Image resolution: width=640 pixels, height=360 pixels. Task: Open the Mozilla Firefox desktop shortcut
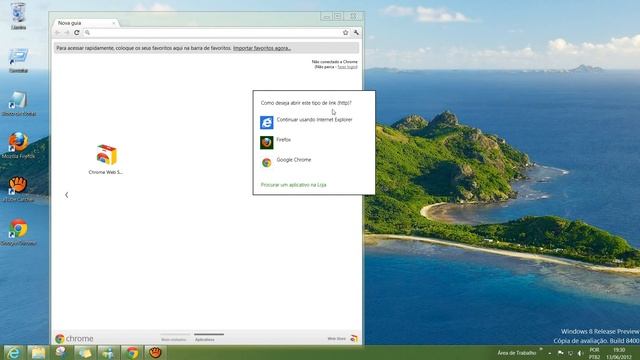pos(18,146)
